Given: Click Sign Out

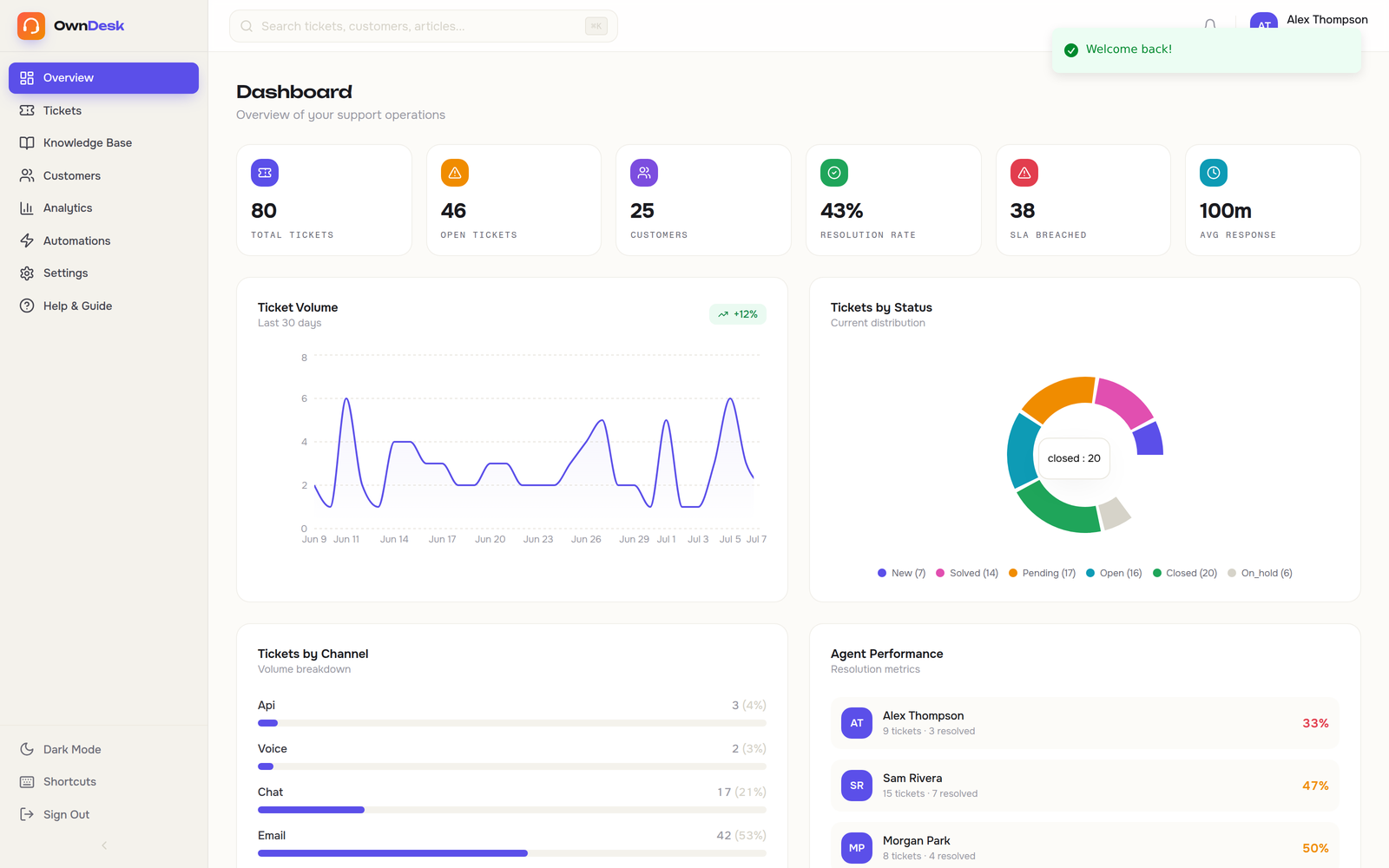Looking at the screenshot, I should tap(103, 814).
